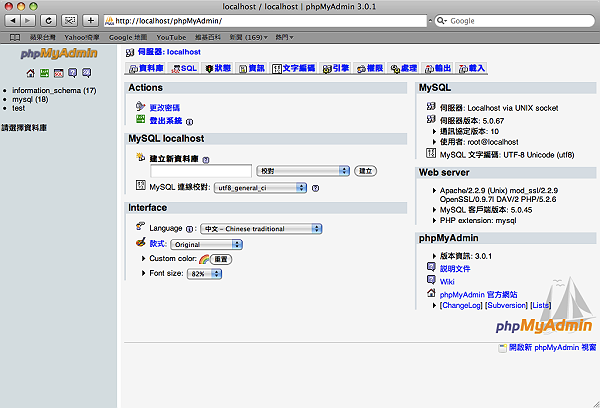Open the 文字編碼 charsets tab

[x=294, y=68]
